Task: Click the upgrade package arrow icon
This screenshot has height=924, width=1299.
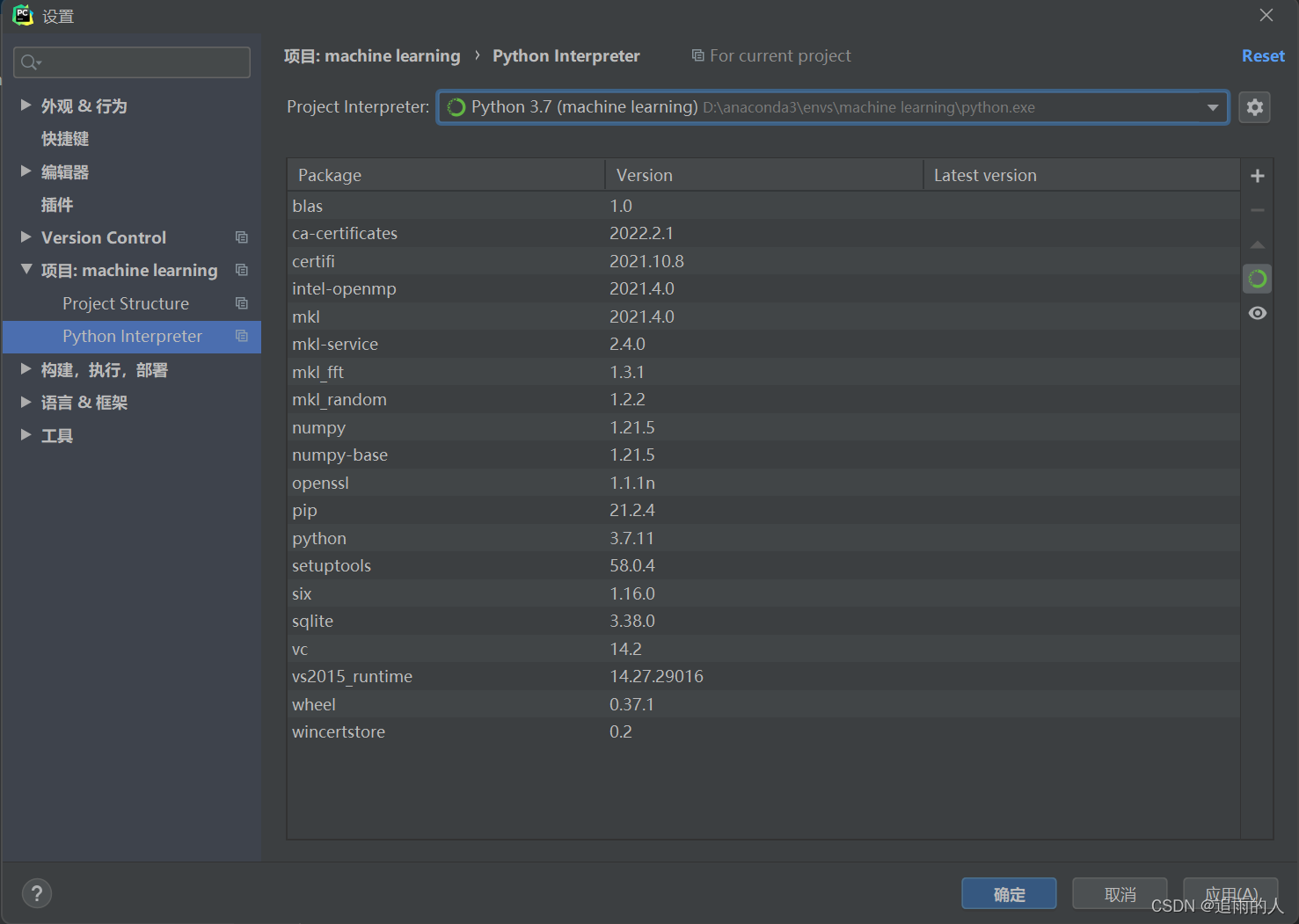Action: point(1258,244)
